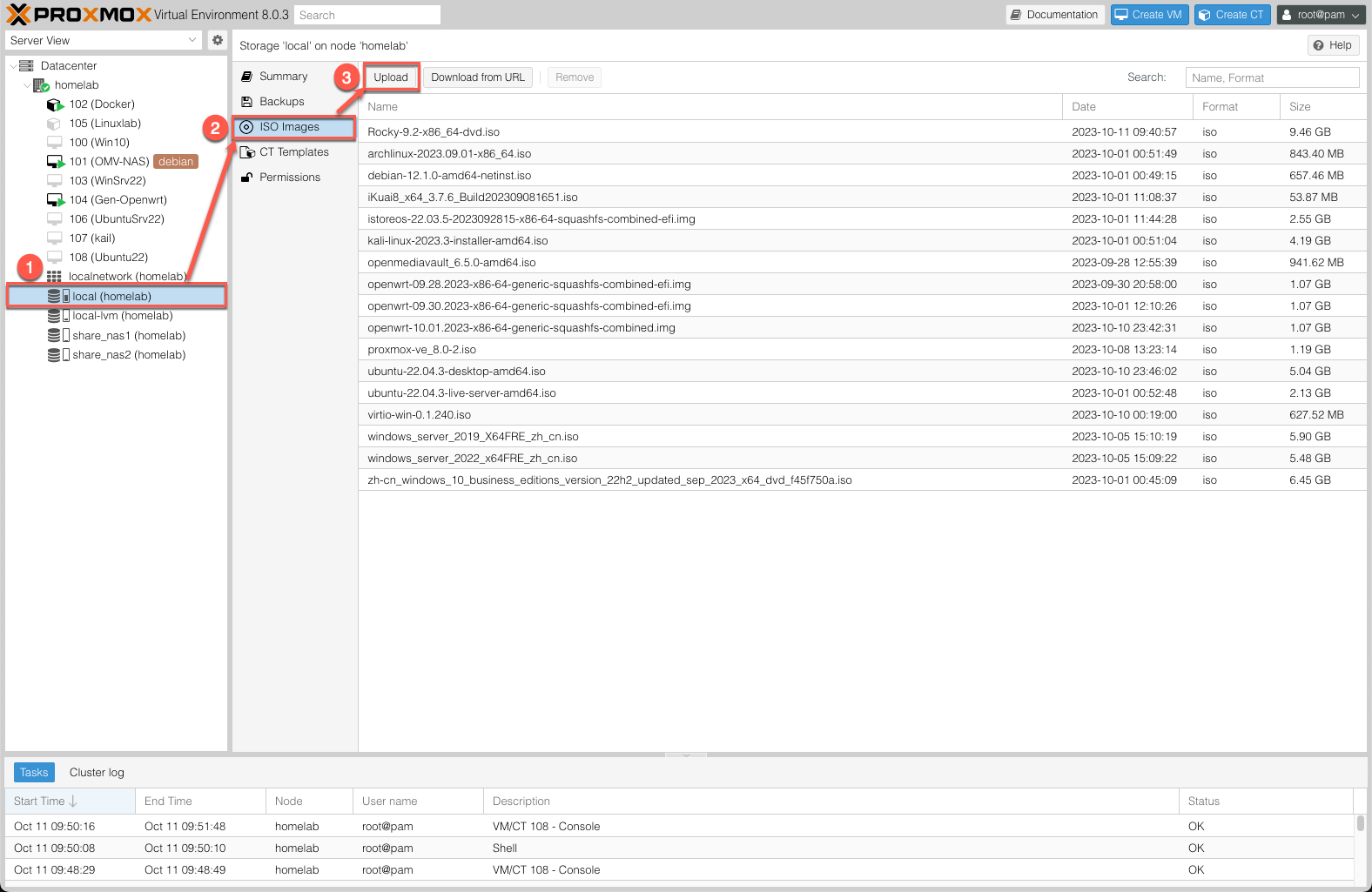This screenshot has width=1372, height=892.
Task: Select ubuntu-22.04.3-desktop-amd64.iso
Action: (862, 372)
